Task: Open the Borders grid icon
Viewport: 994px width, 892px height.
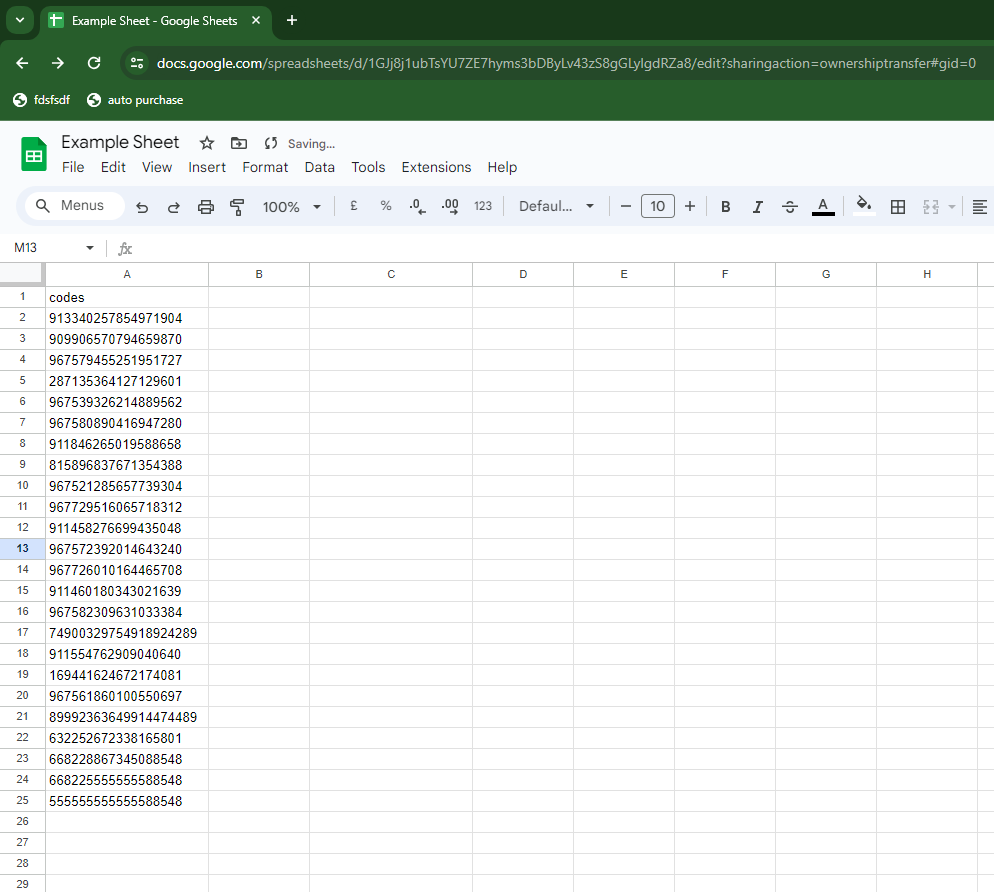Action: point(898,207)
